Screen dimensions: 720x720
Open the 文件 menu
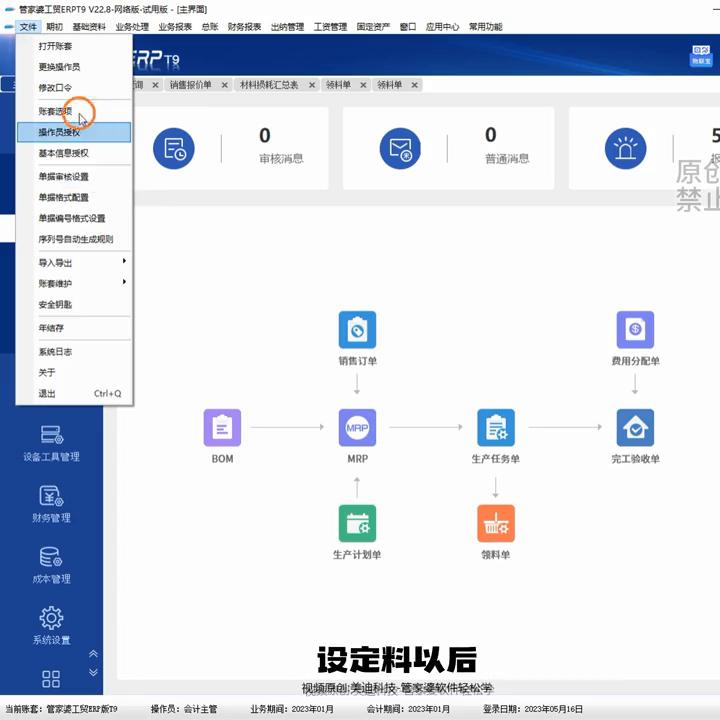click(28, 27)
